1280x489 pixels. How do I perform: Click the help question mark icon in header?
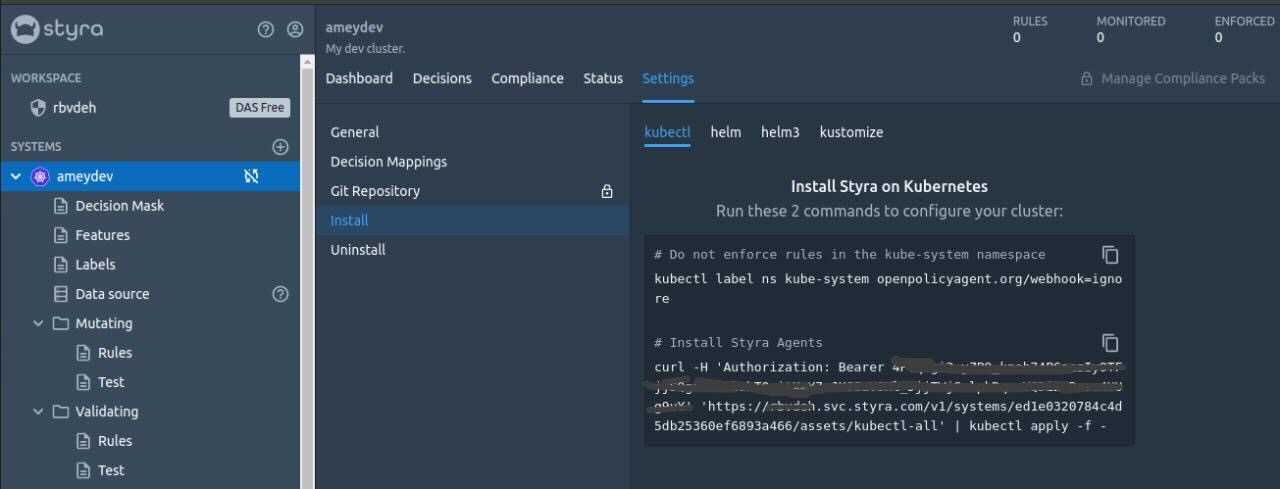click(265, 30)
